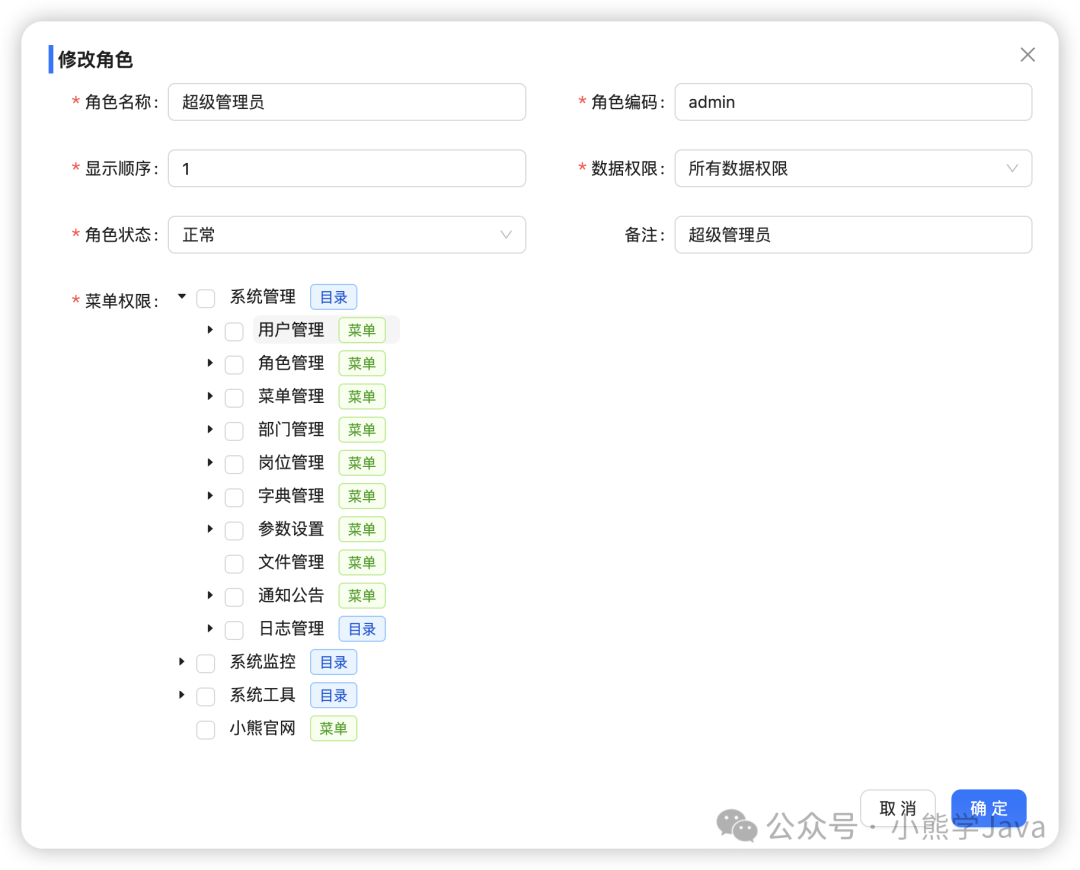
Task: Expand the 角色管理 node
Action: pos(210,363)
